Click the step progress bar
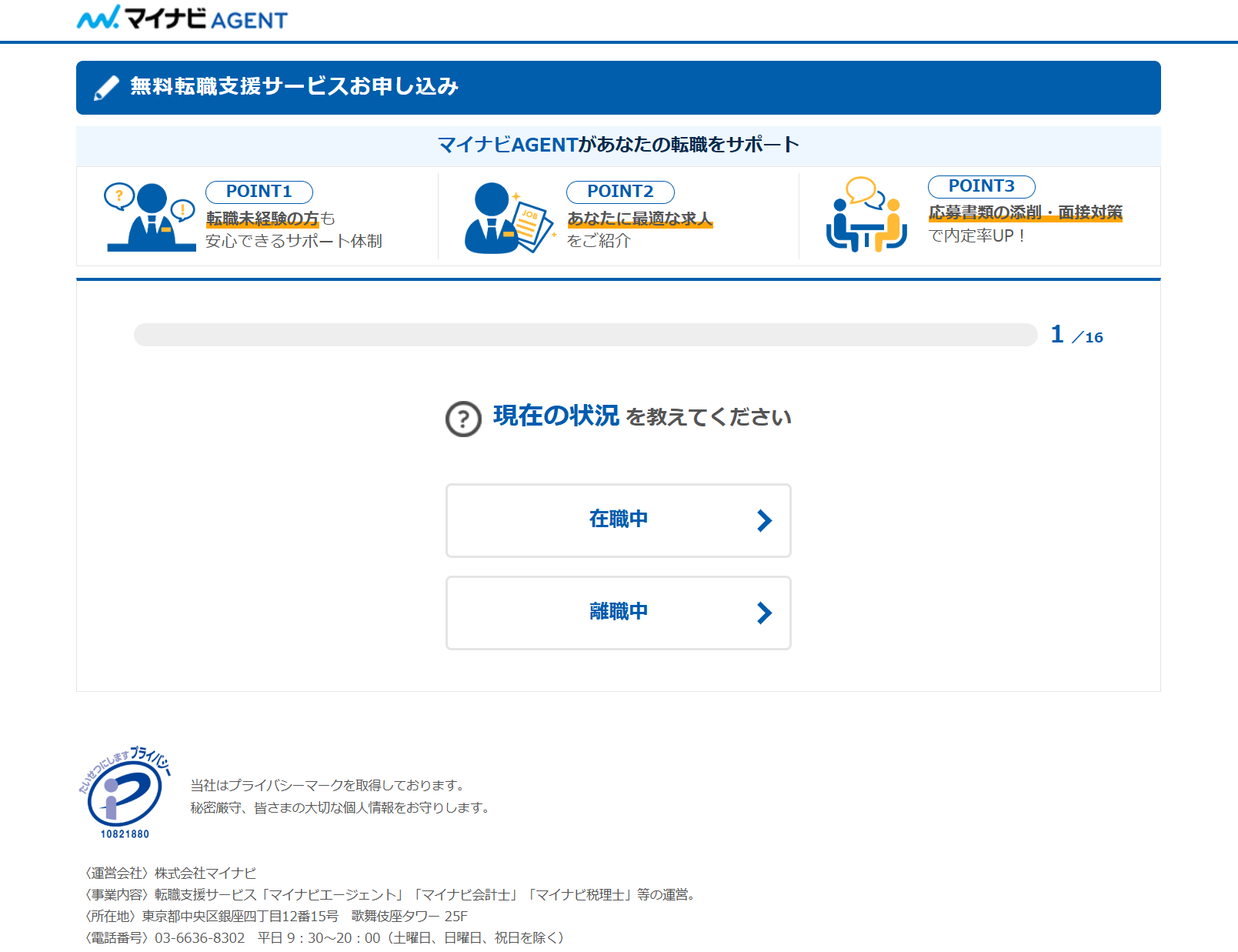 point(585,335)
